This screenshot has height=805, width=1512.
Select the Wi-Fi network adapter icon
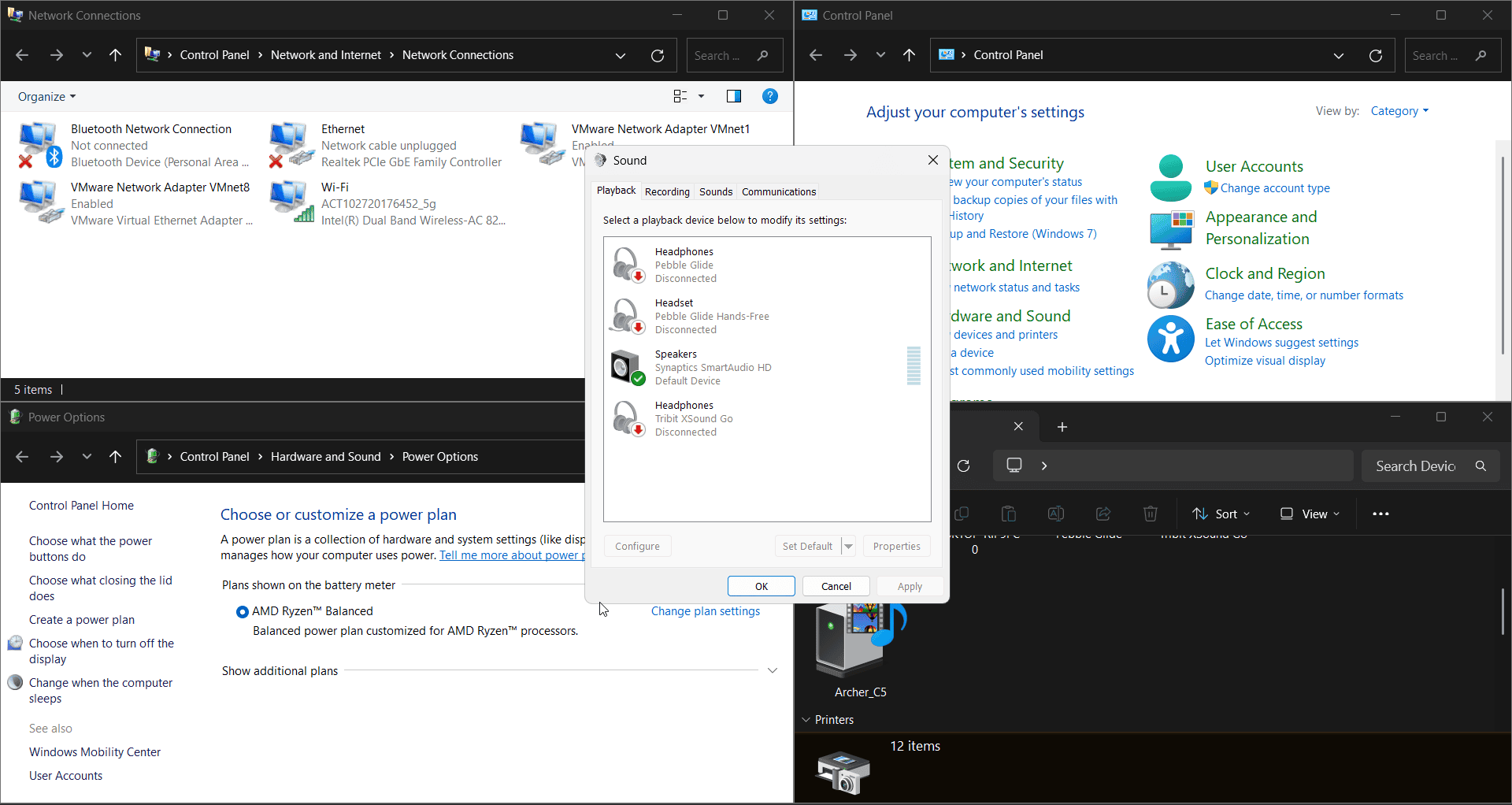pyautogui.click(x=291, y=202)
